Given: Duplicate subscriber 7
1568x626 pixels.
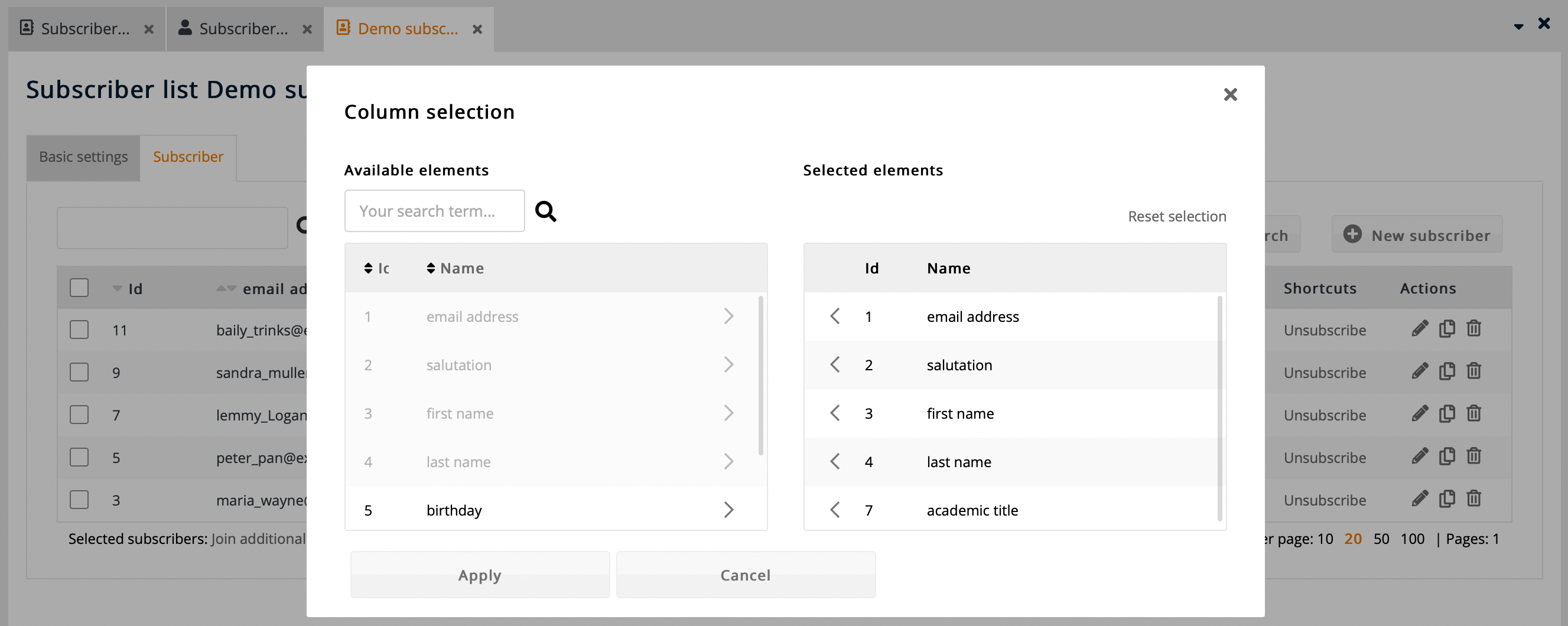Looking at the screenshot, I should click(1447, 415).
